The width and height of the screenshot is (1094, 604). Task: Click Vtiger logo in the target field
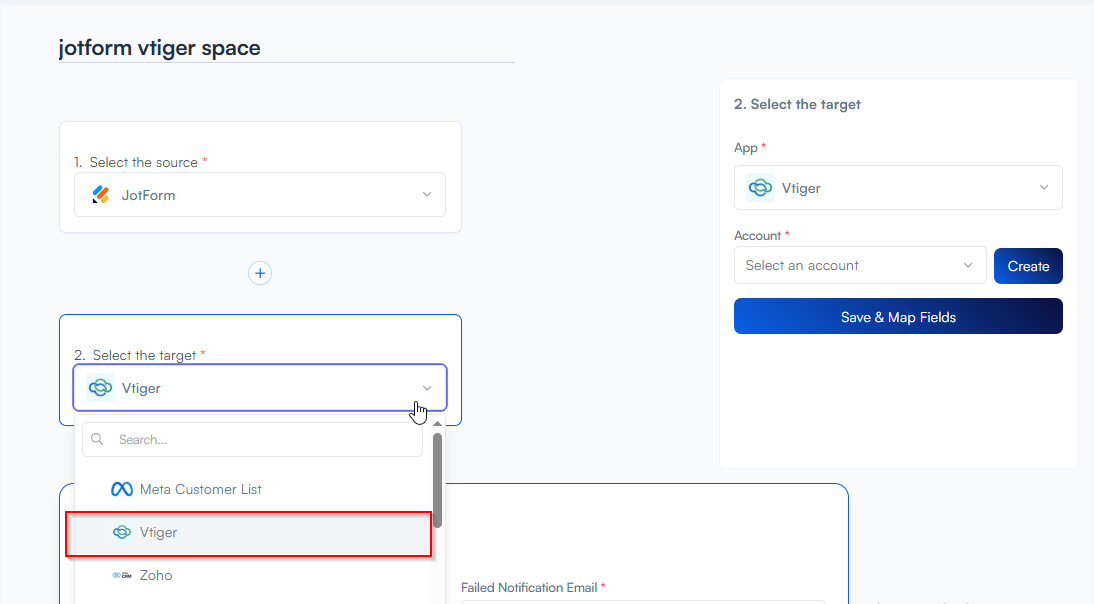[x=101, y=388]
